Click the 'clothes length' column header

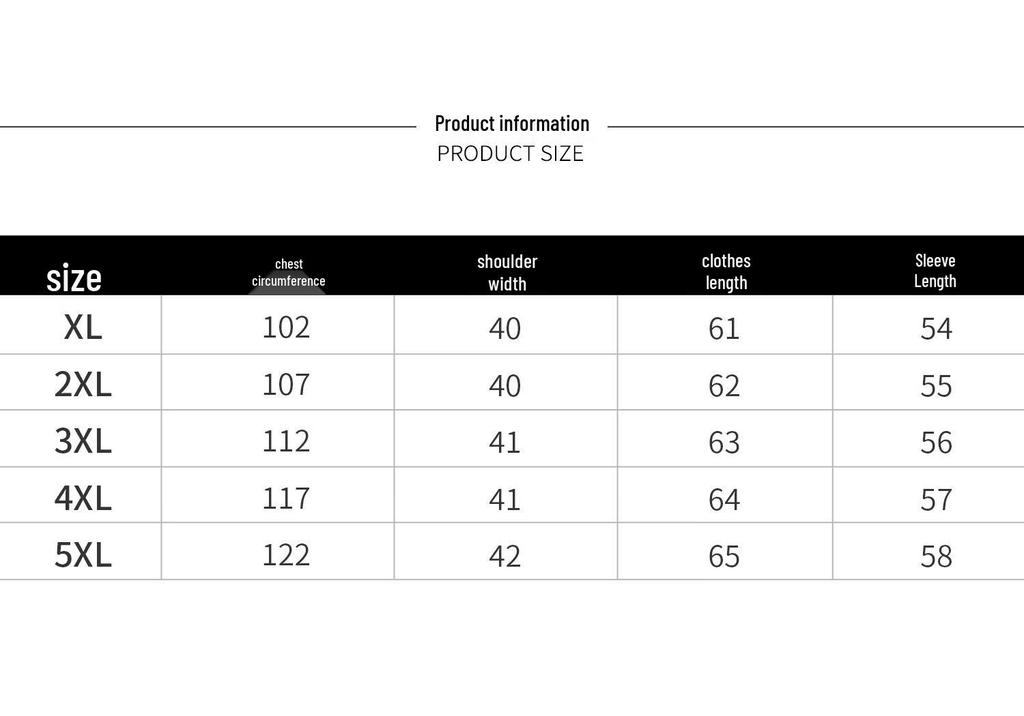726,272
